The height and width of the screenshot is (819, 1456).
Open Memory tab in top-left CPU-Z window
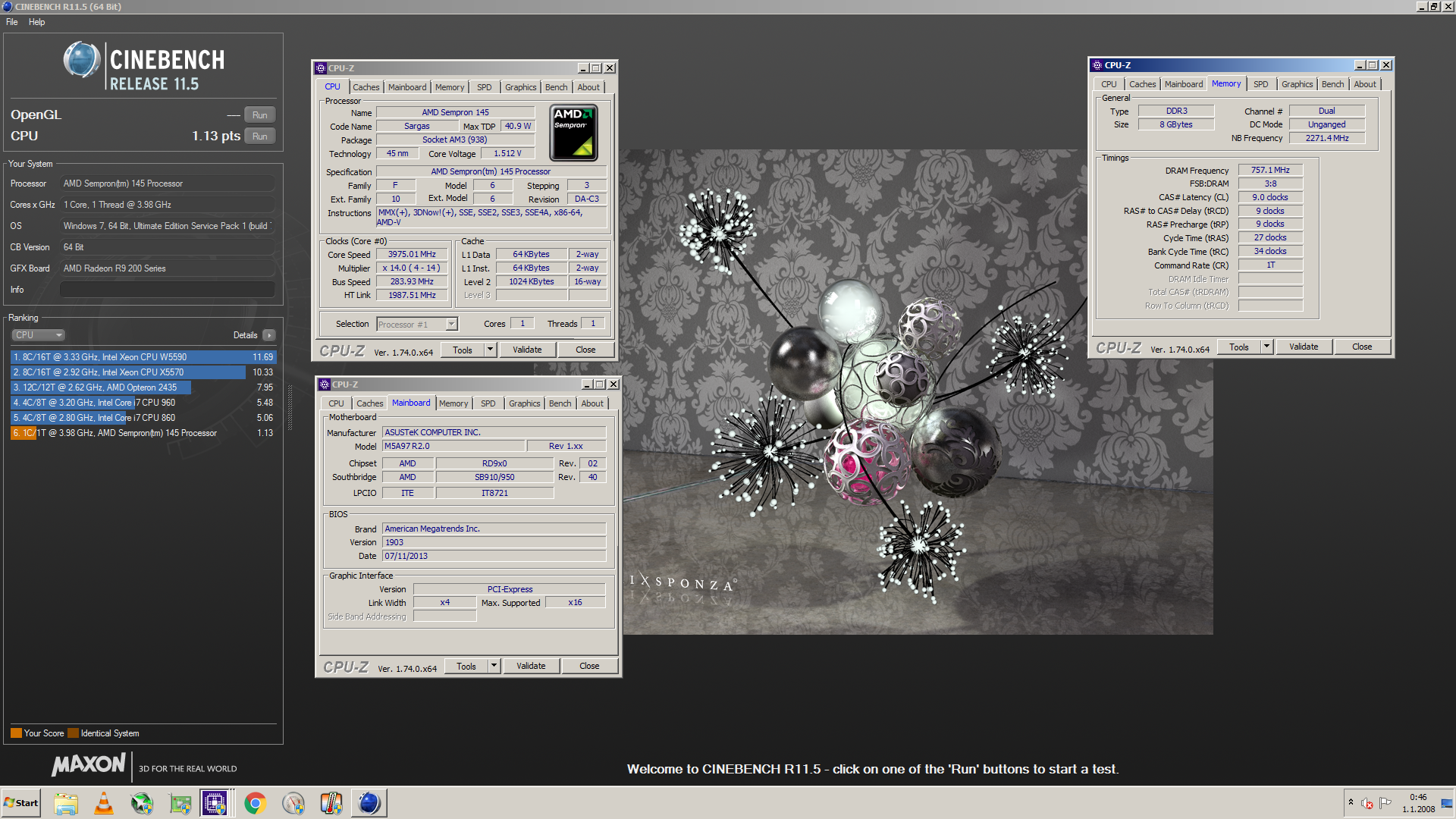click(x=450, y=87)
